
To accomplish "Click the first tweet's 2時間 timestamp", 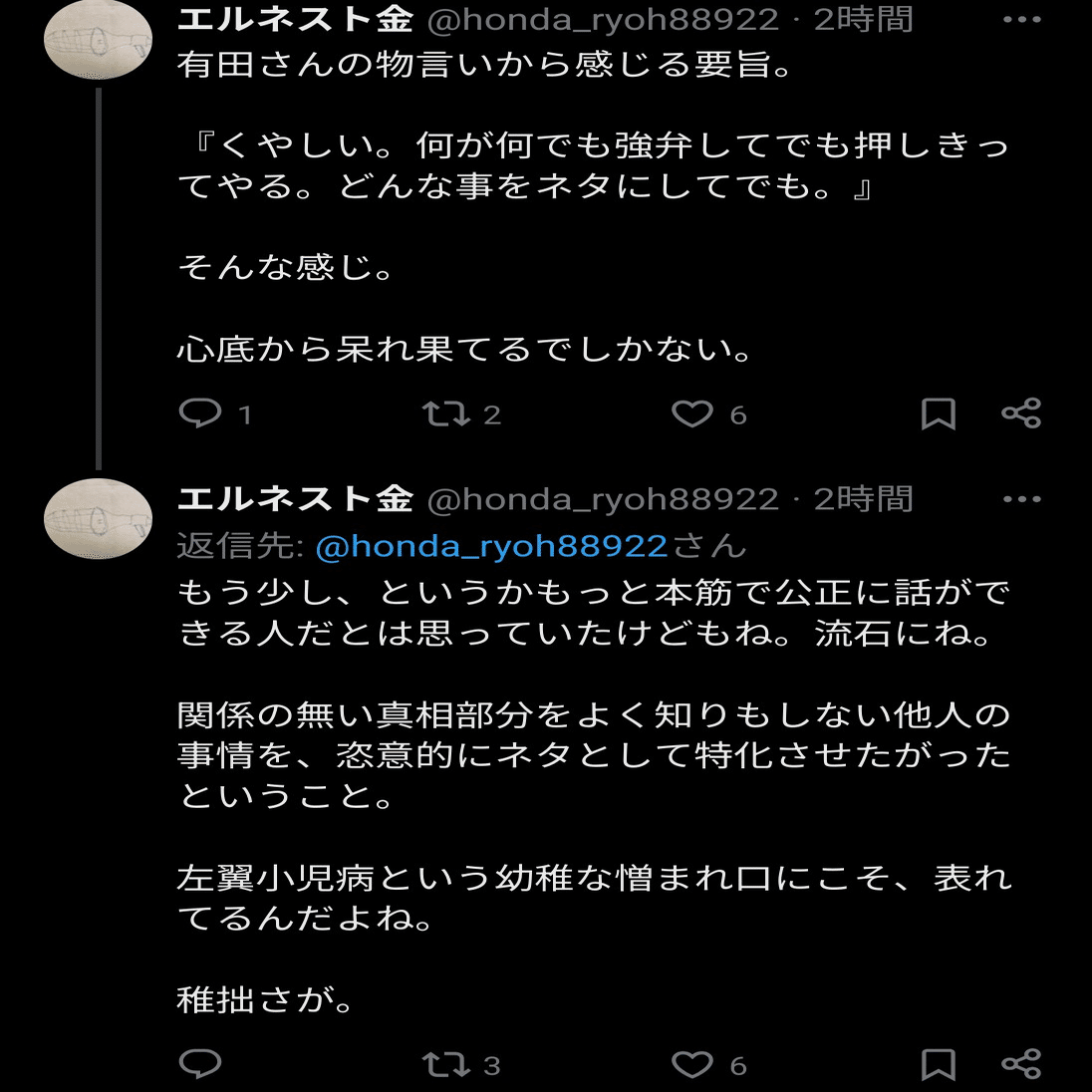I will tap(863, 19).
